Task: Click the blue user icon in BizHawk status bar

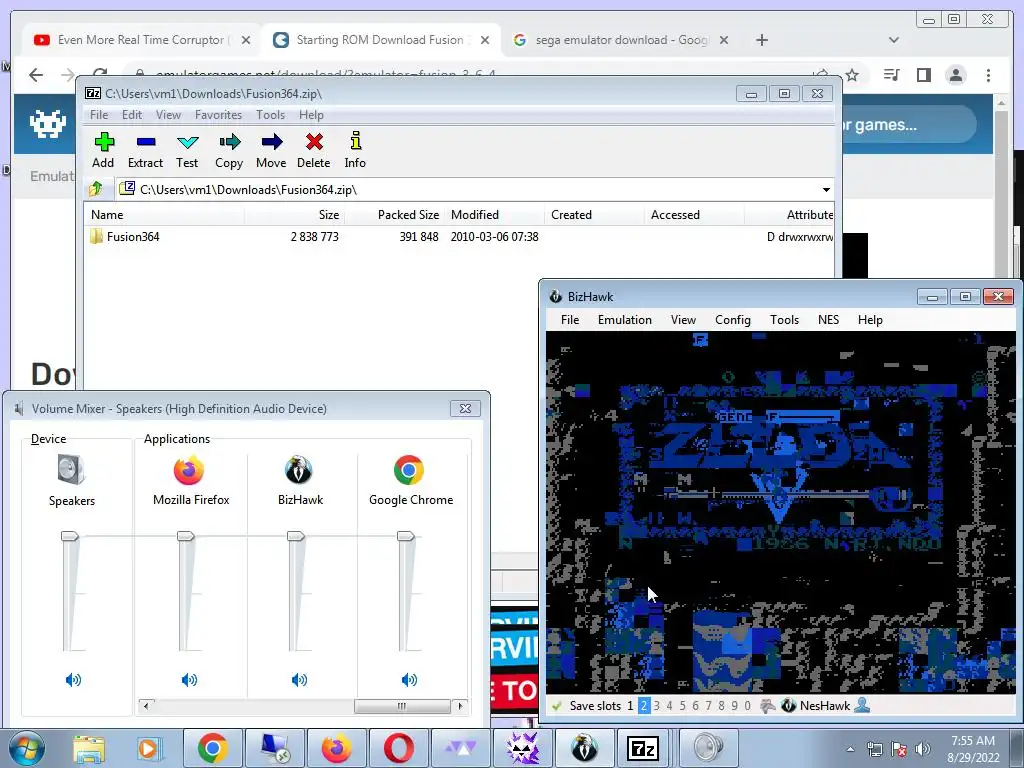Action: [x=862, y=705]
